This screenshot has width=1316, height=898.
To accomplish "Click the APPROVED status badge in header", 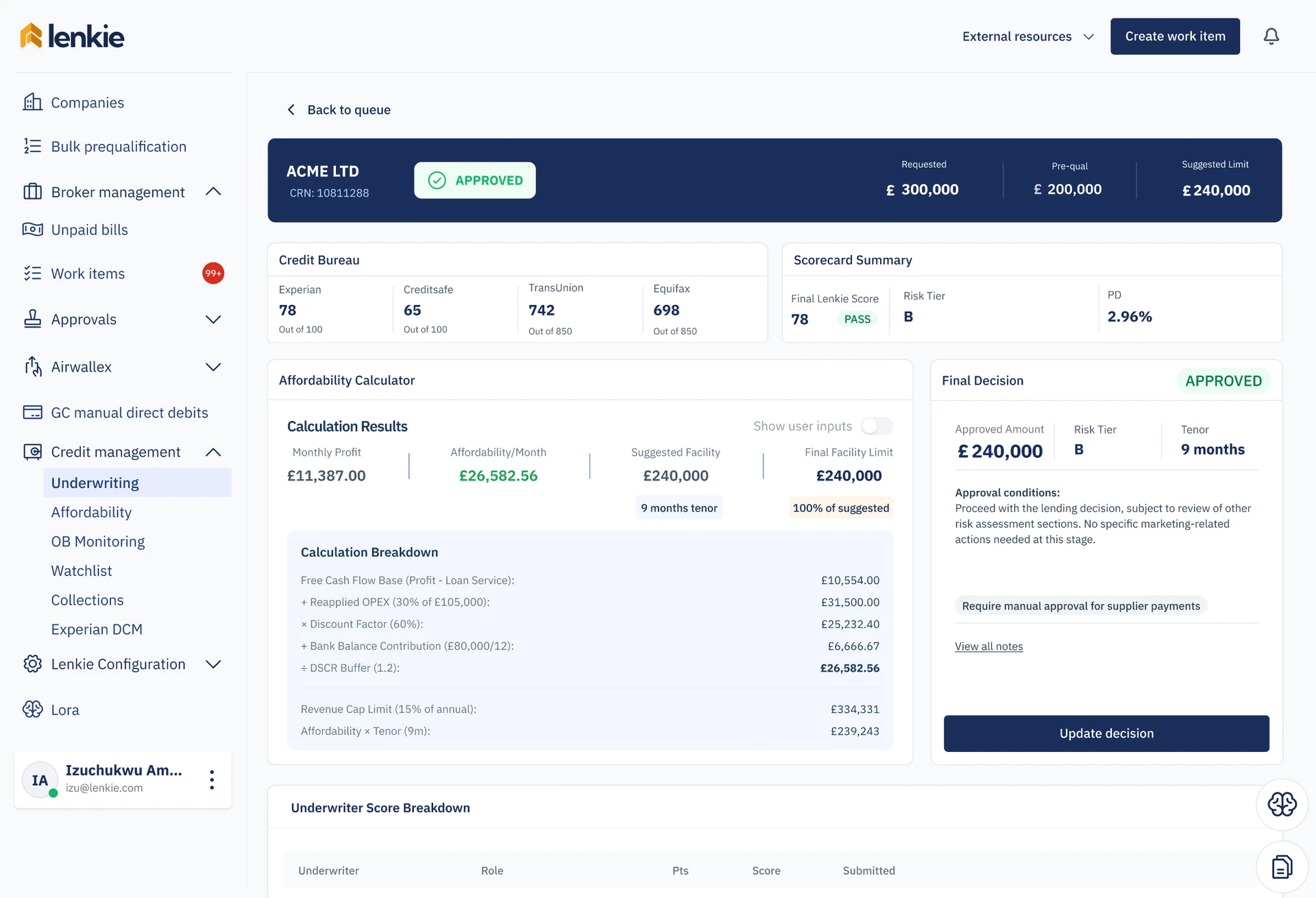I will 475,180.
